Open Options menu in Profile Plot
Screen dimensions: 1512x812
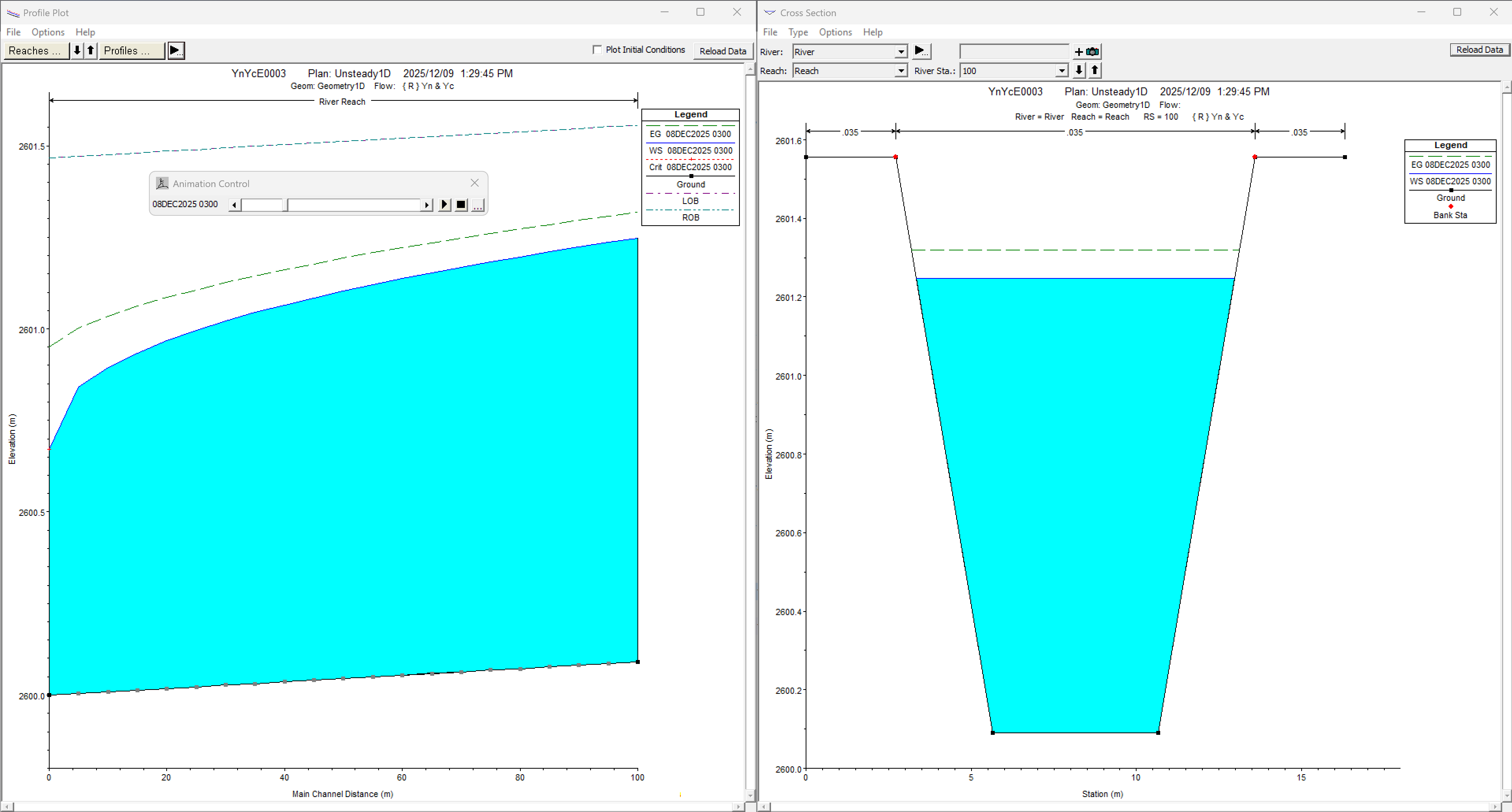(48, 32)
